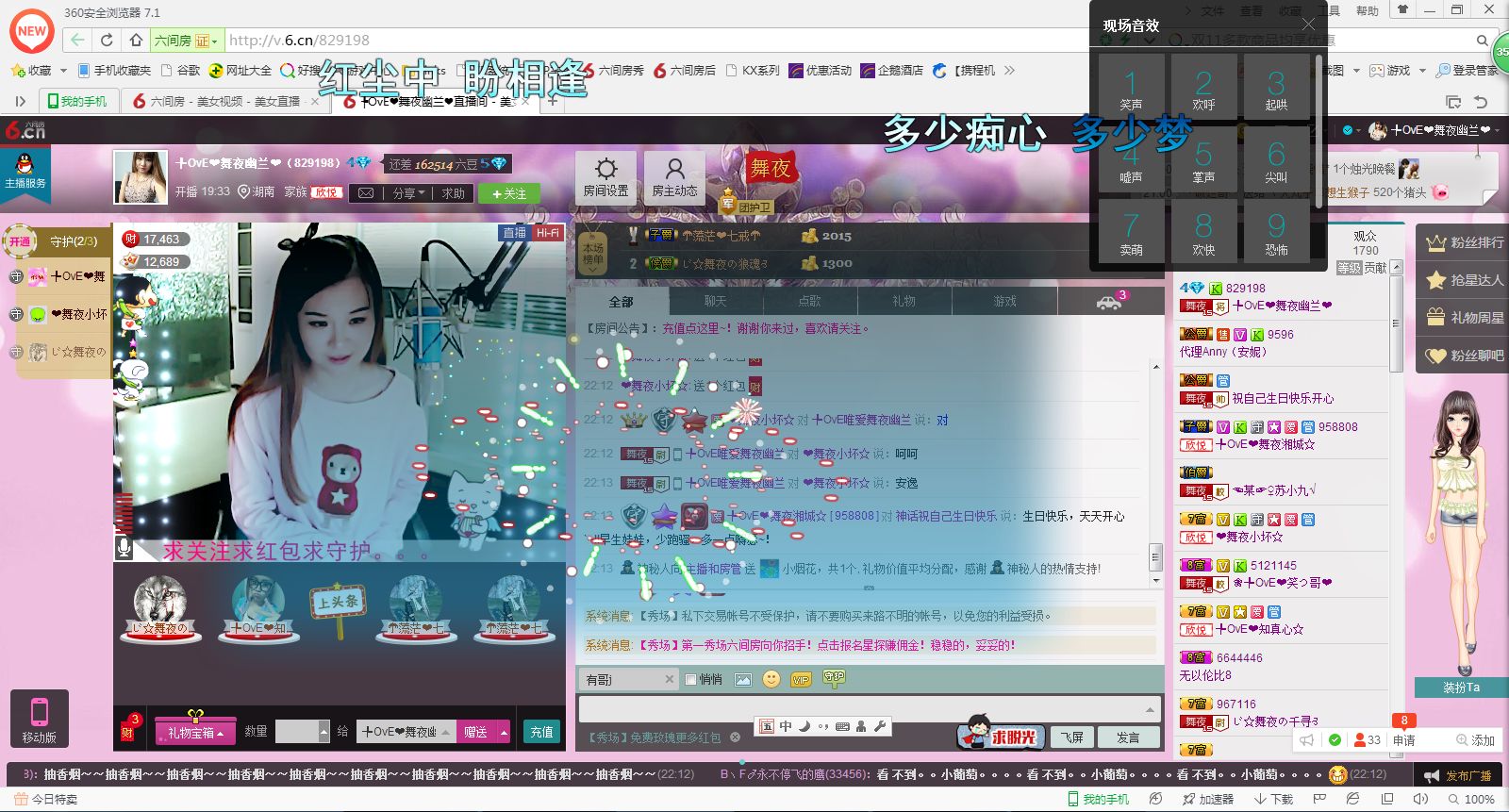Image resolution: width=1509 pixels, height=812 pixels.
Task: Play sound effect 8 欢快
Action: point(1203,233)
